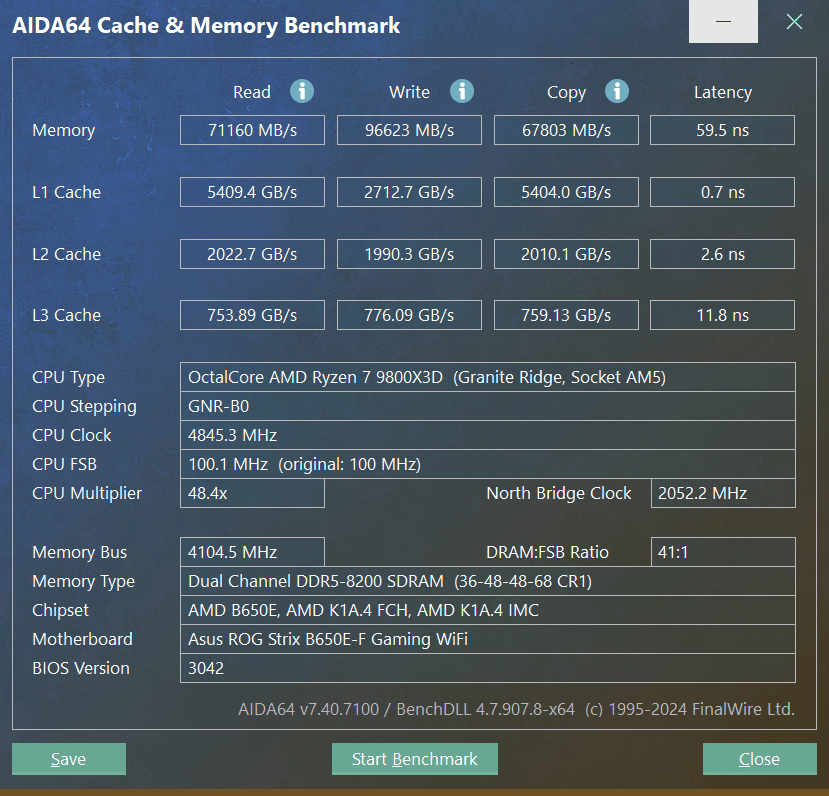829x796 pixels.
Task: Click the L3 Cache read 753.89 GB/s
Action: pos(252,315)
